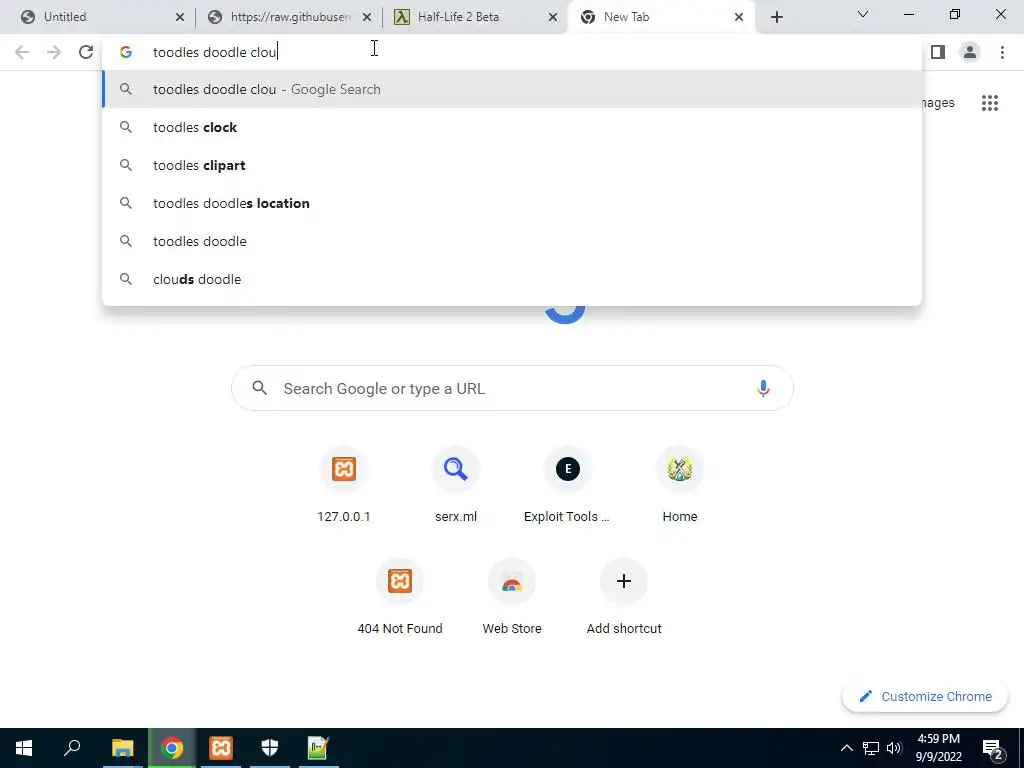Open the Windows Start menu
This screenshot has width=1024, height=768.
24,748
